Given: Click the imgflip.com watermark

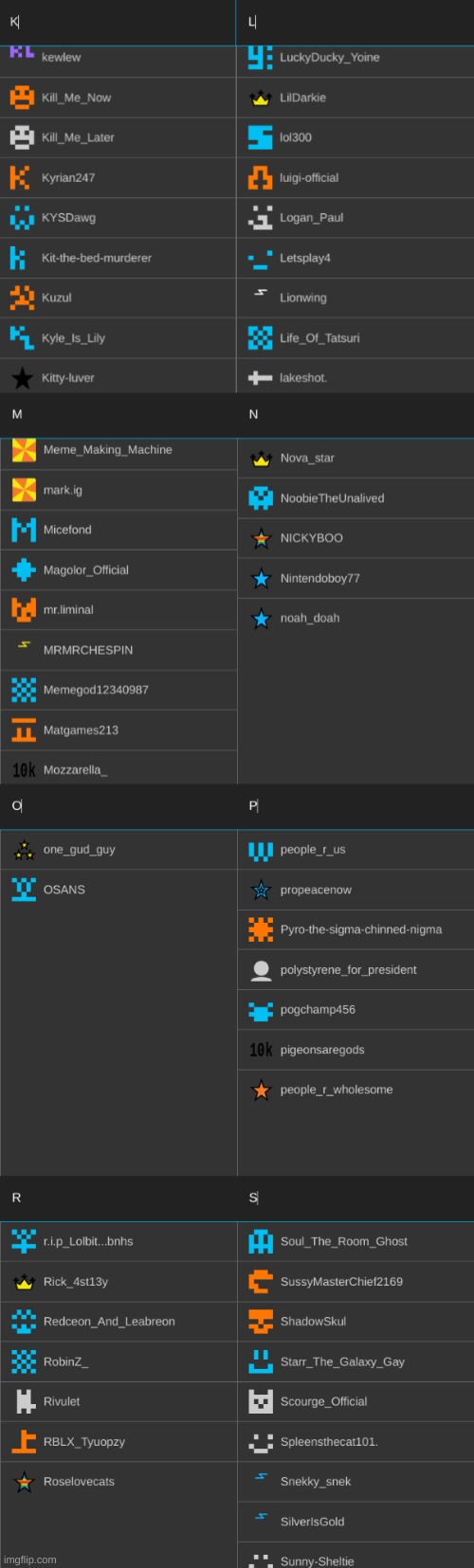Looking at the screenshot, I should pos(29,1559).
